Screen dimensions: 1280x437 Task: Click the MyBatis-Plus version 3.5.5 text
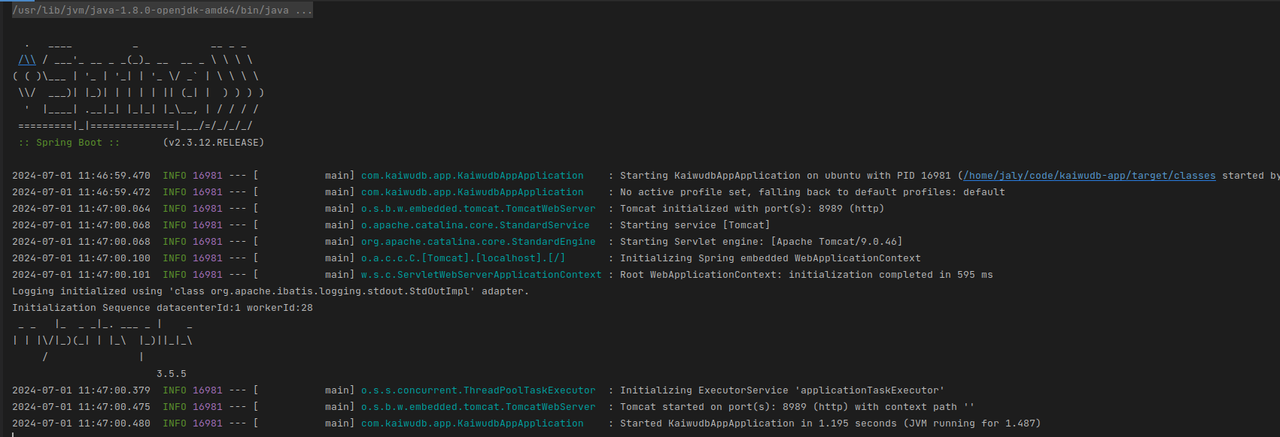(173, 373)
